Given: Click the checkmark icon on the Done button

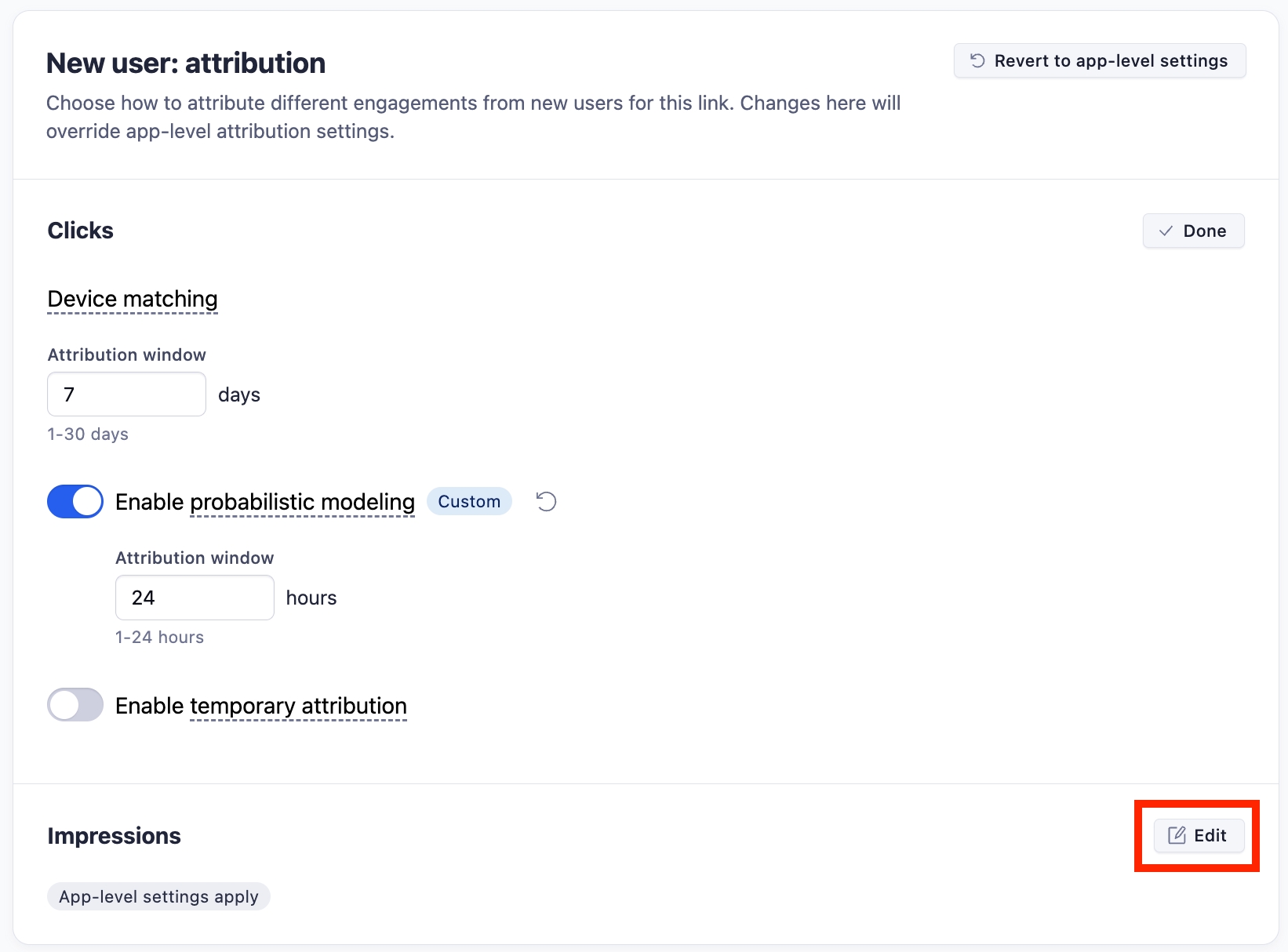Looking at the screenshot, I should click(1166, 231).
